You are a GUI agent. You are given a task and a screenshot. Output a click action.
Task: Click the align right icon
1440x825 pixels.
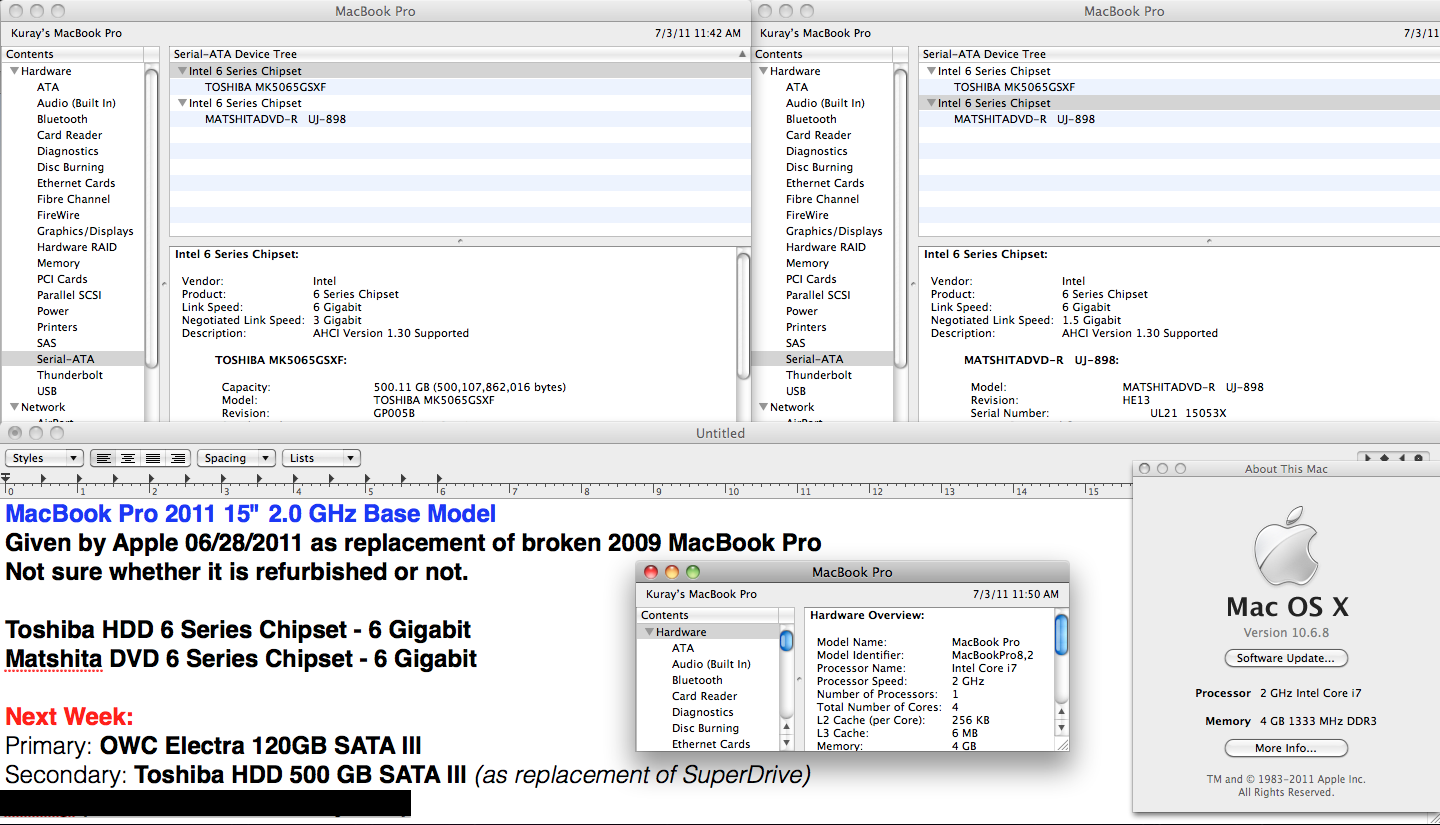tap(177, 458)
